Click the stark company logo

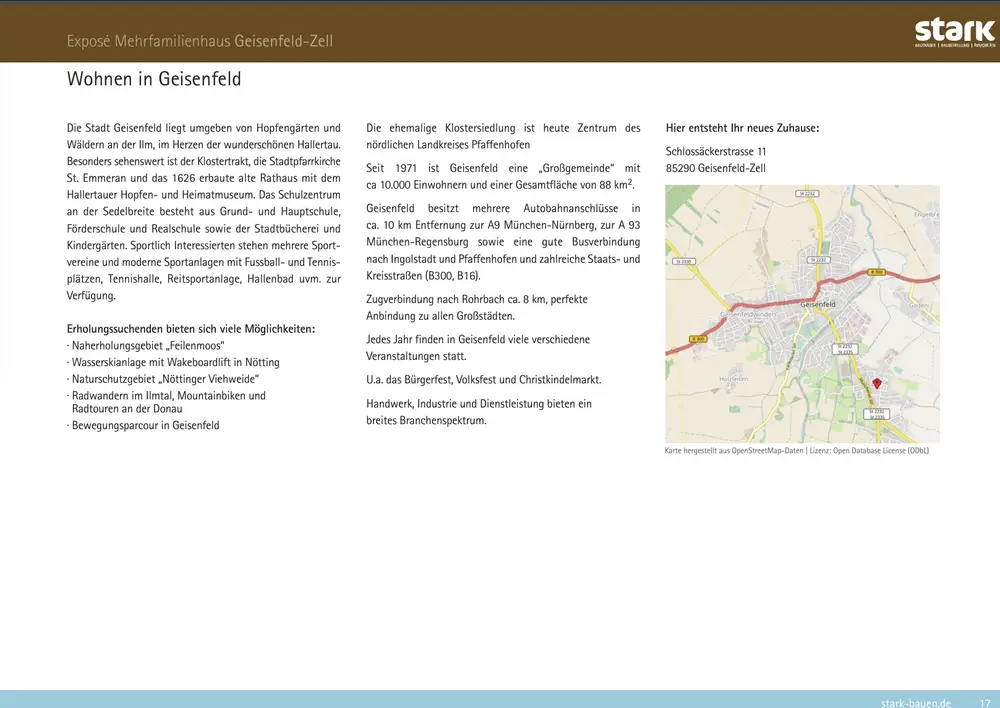[x=955, y=33]
